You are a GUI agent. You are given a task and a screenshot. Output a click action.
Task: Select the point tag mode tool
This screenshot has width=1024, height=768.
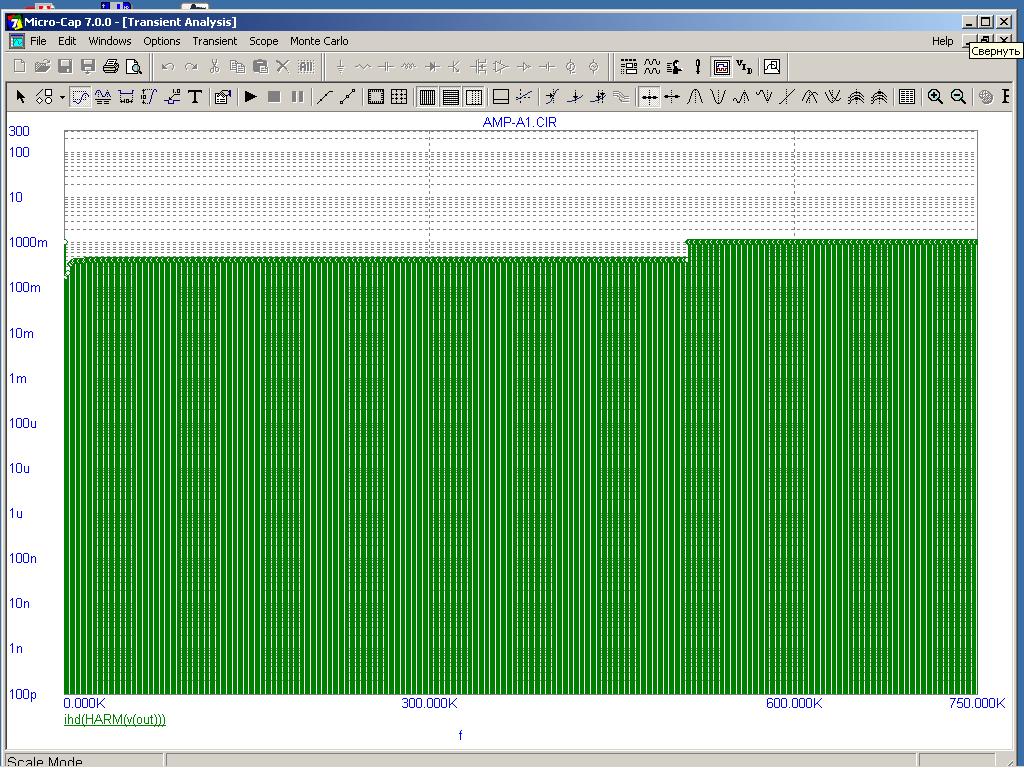(x=172, y=97)
